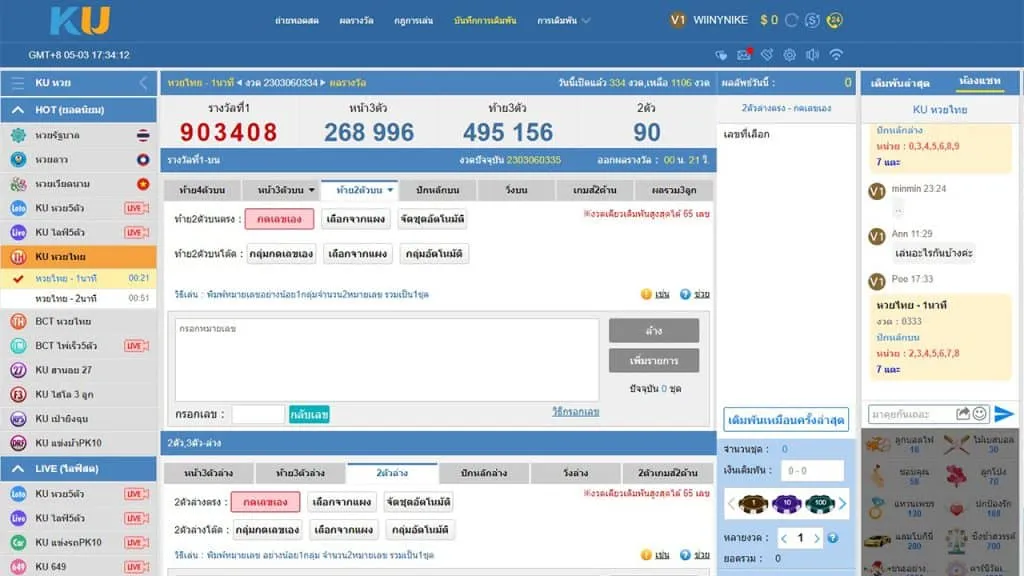Show next chips with right arrow
Screen dimensions: 1024x576
[x=842, y=504]
